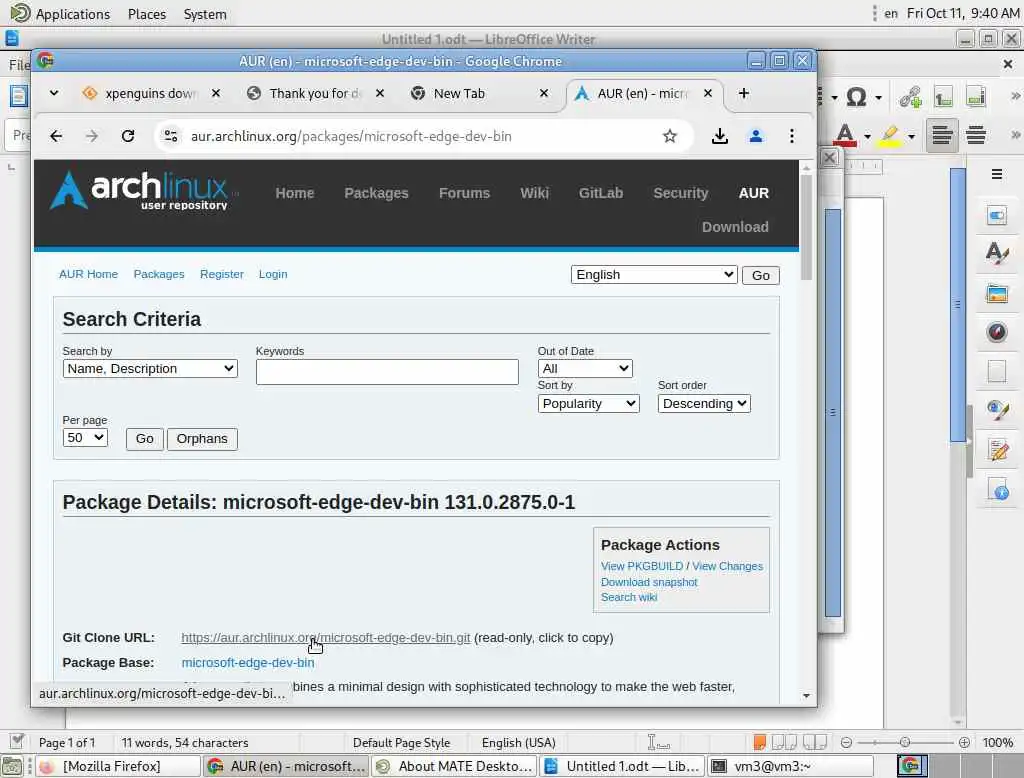Image resolution: width=1024 pixels, height=778 pixels.
Task: Open microsoft-edge-dev-bin package base link
Action: [248, 662]
